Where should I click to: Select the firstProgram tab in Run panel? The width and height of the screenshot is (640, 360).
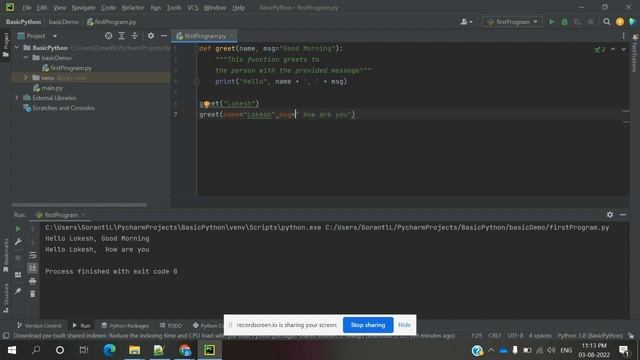point(60,215)
